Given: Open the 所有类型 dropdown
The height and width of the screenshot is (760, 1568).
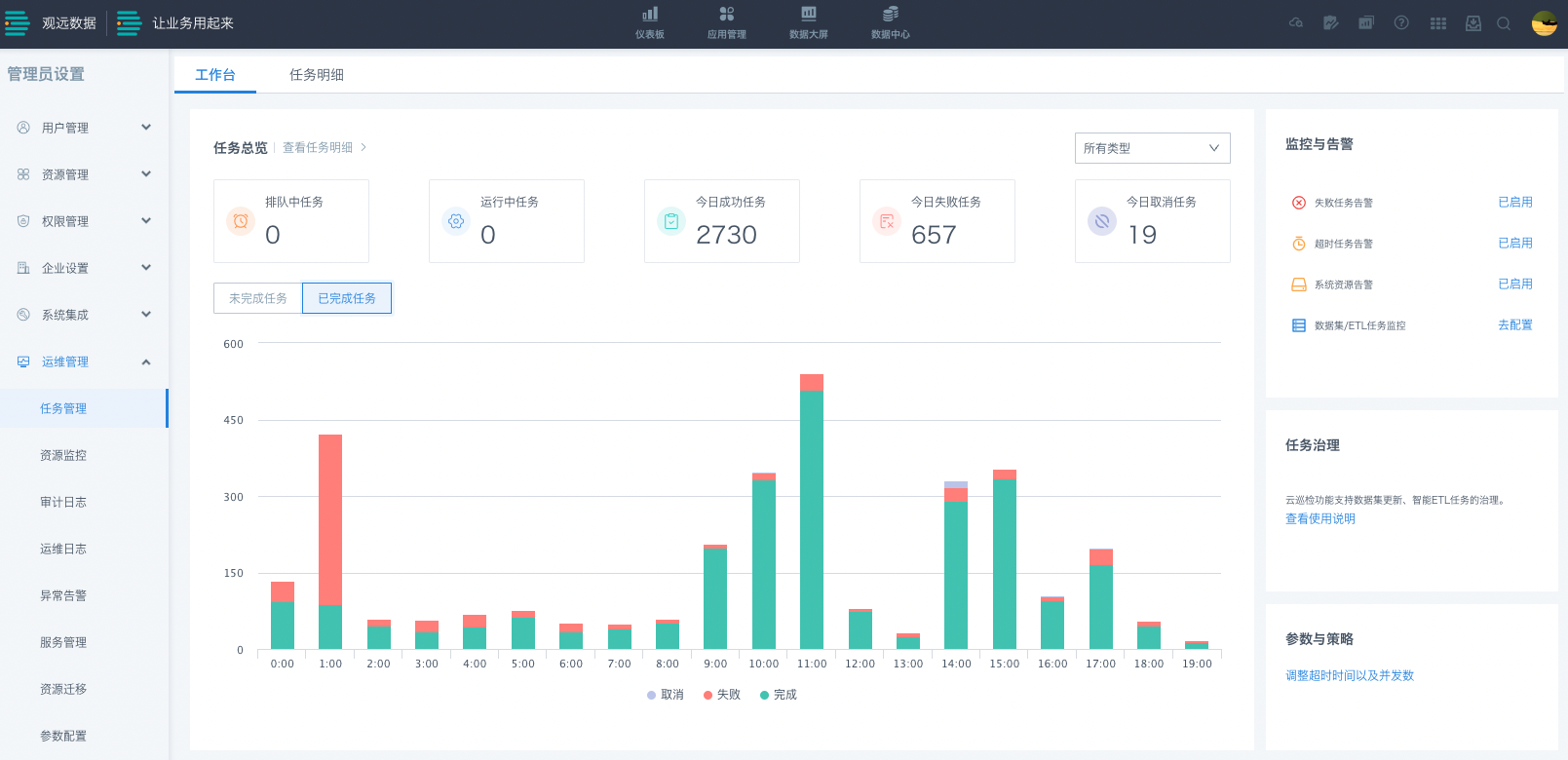Looking at the screenshot, I should tap(1153, 148).
